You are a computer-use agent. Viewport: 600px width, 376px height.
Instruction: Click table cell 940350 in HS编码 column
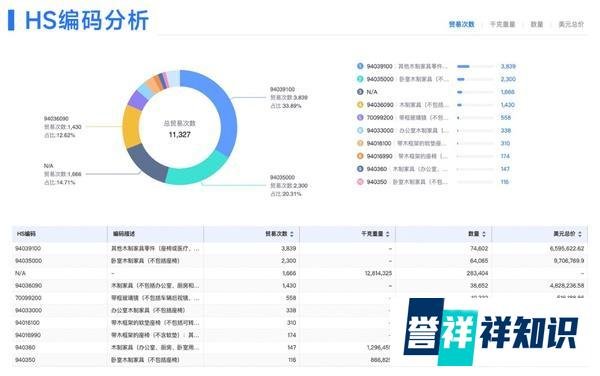[x=25, y=360]
